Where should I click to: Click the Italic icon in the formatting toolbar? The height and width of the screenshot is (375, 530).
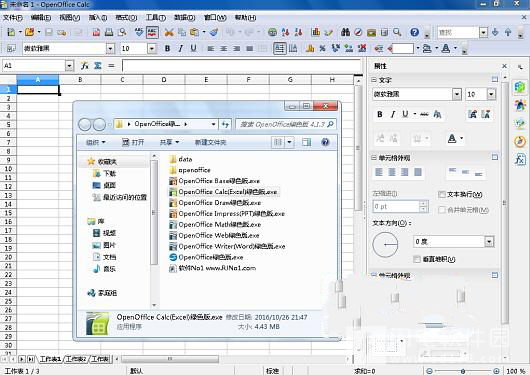[180, 48]
